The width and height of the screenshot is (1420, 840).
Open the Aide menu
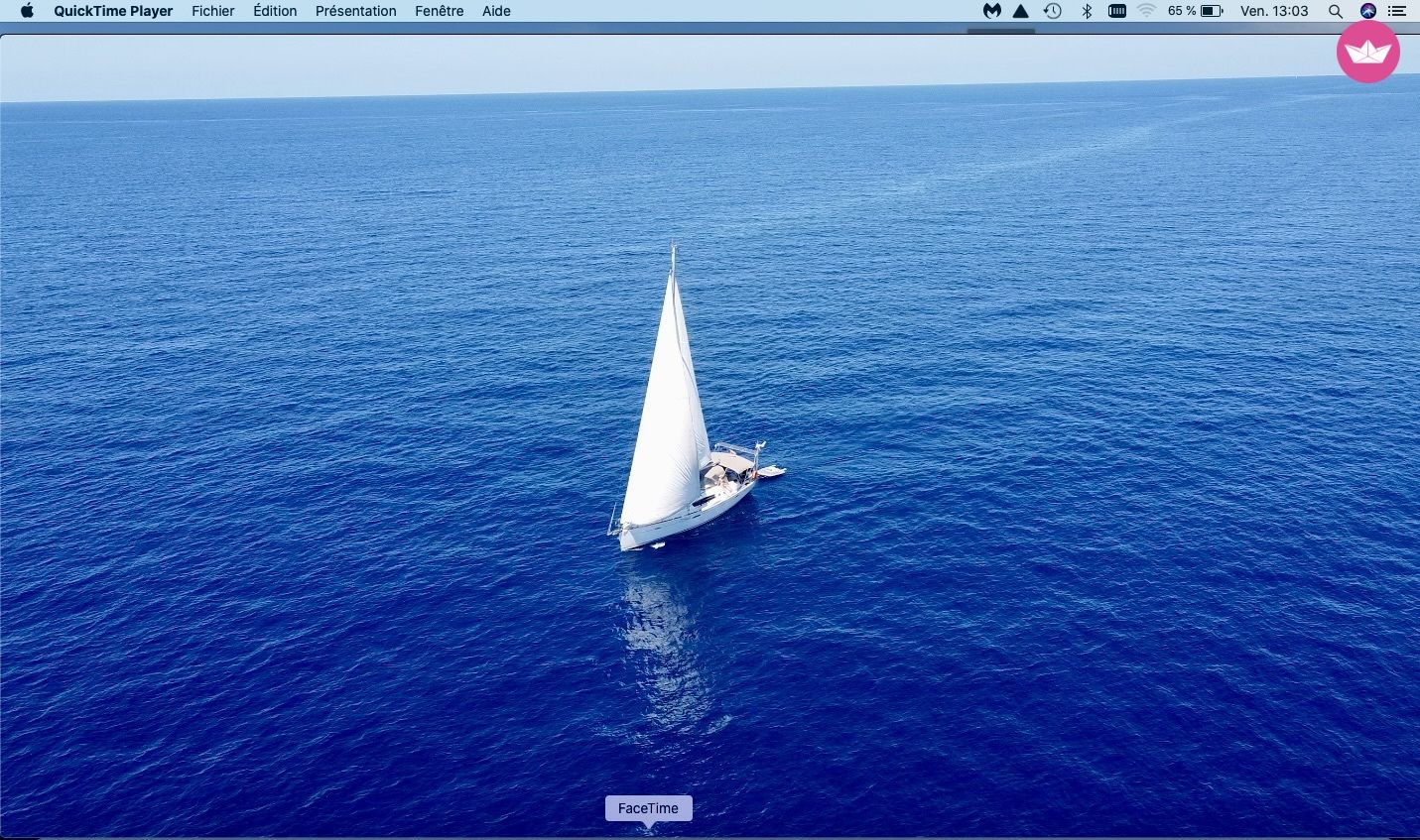(495, 11)
